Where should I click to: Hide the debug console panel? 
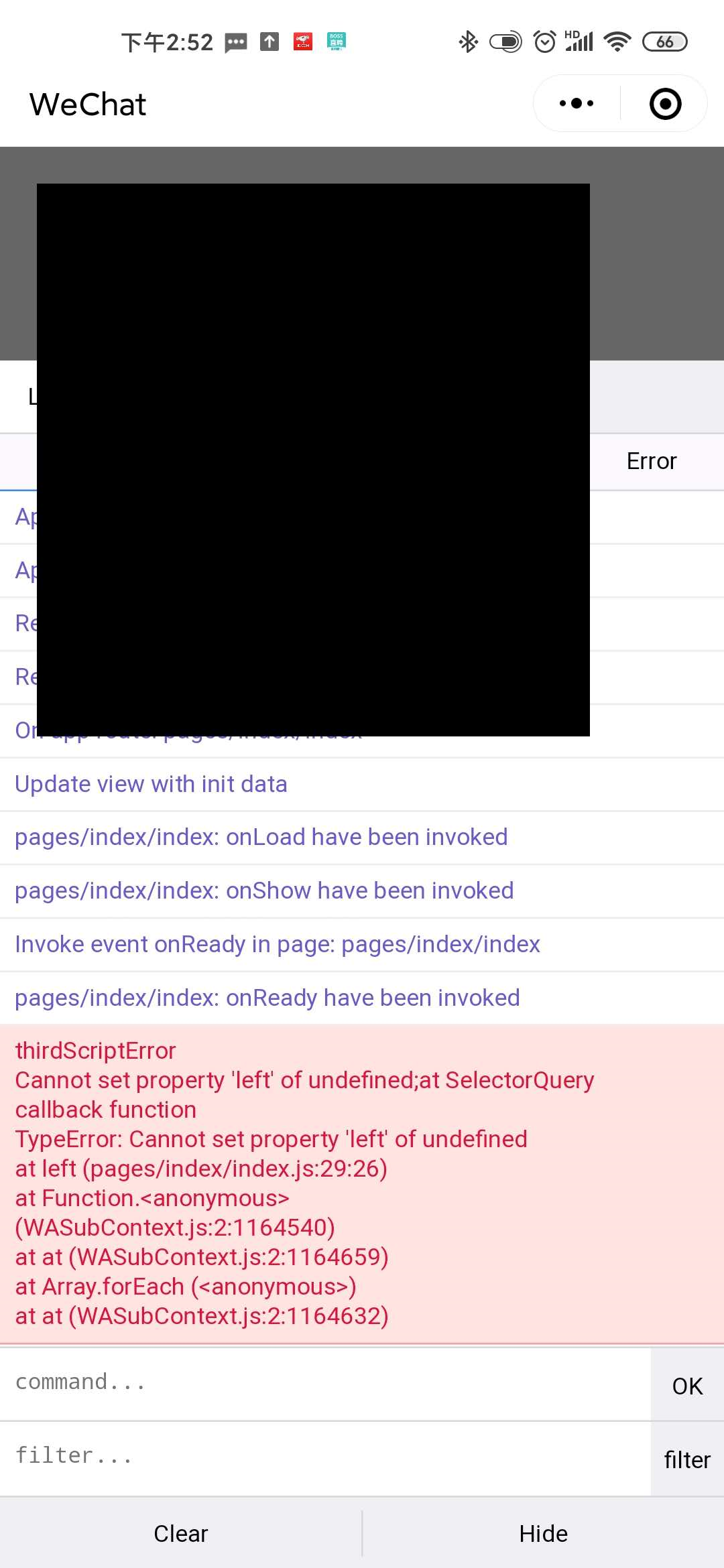point(544,1533)
